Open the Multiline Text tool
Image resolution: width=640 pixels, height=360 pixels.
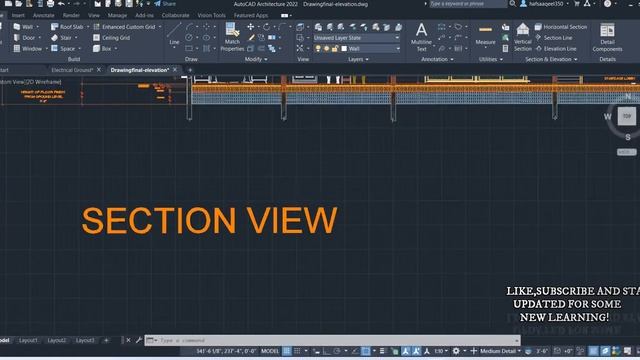(421, 37)
